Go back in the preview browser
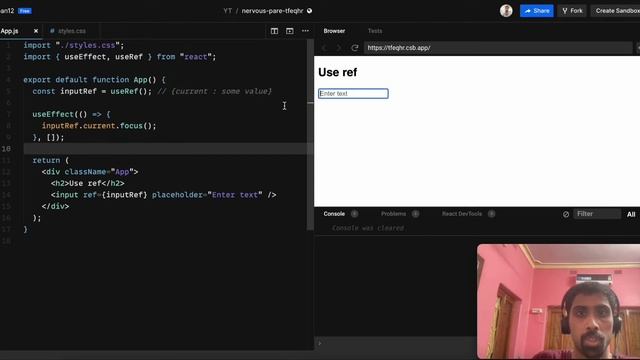The image size is (640, 360). click(x=324, y=48)
